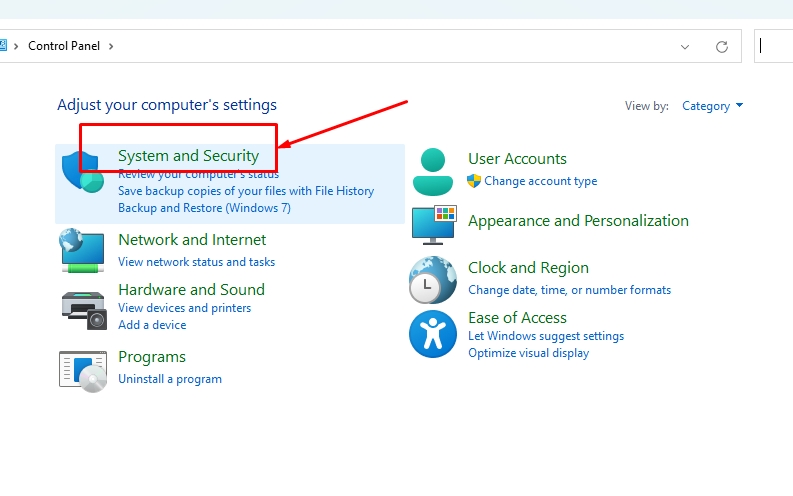The height and width of the screenshot is (496, 793).
Task: Open User Accounts category
Action: [517, 159]
